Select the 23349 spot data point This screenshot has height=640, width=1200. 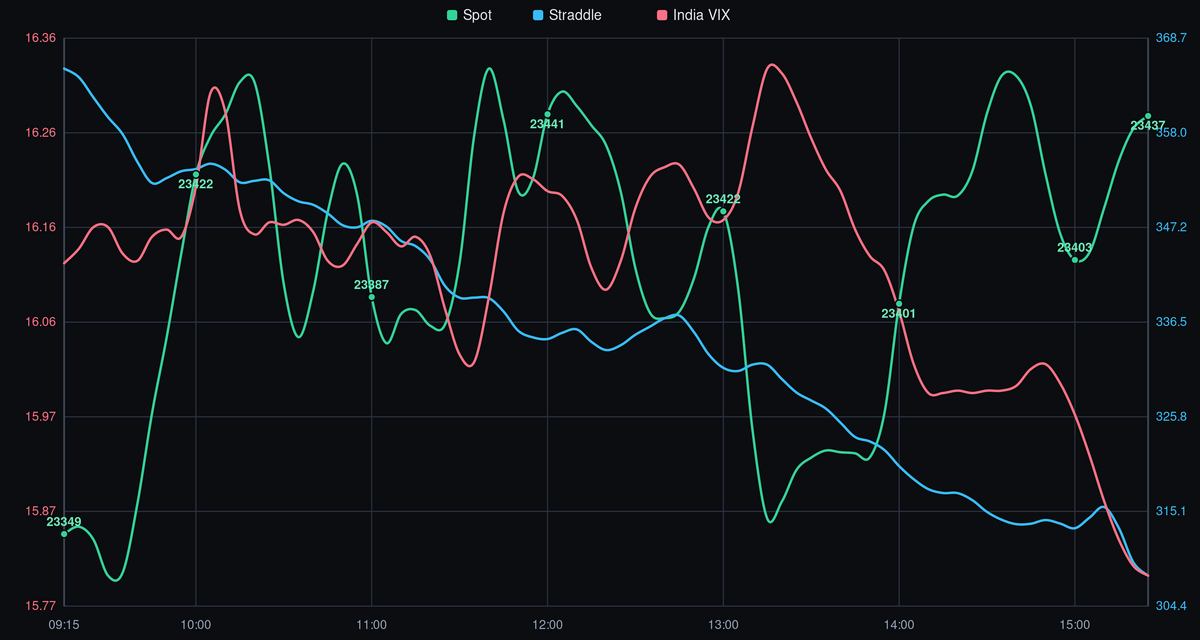(x=64, y=534)
